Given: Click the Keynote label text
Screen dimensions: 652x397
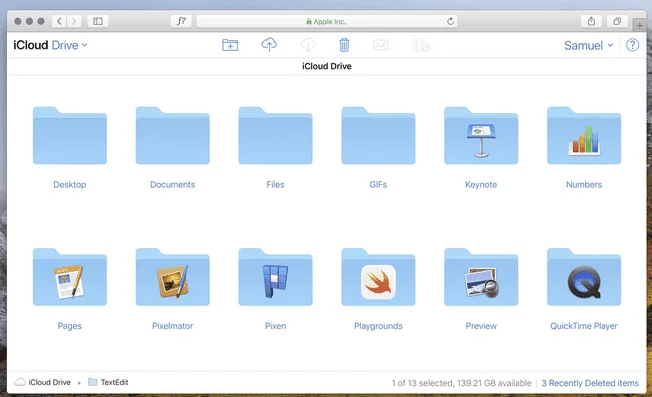Looking at the screenshot, I should pos(481,185).
